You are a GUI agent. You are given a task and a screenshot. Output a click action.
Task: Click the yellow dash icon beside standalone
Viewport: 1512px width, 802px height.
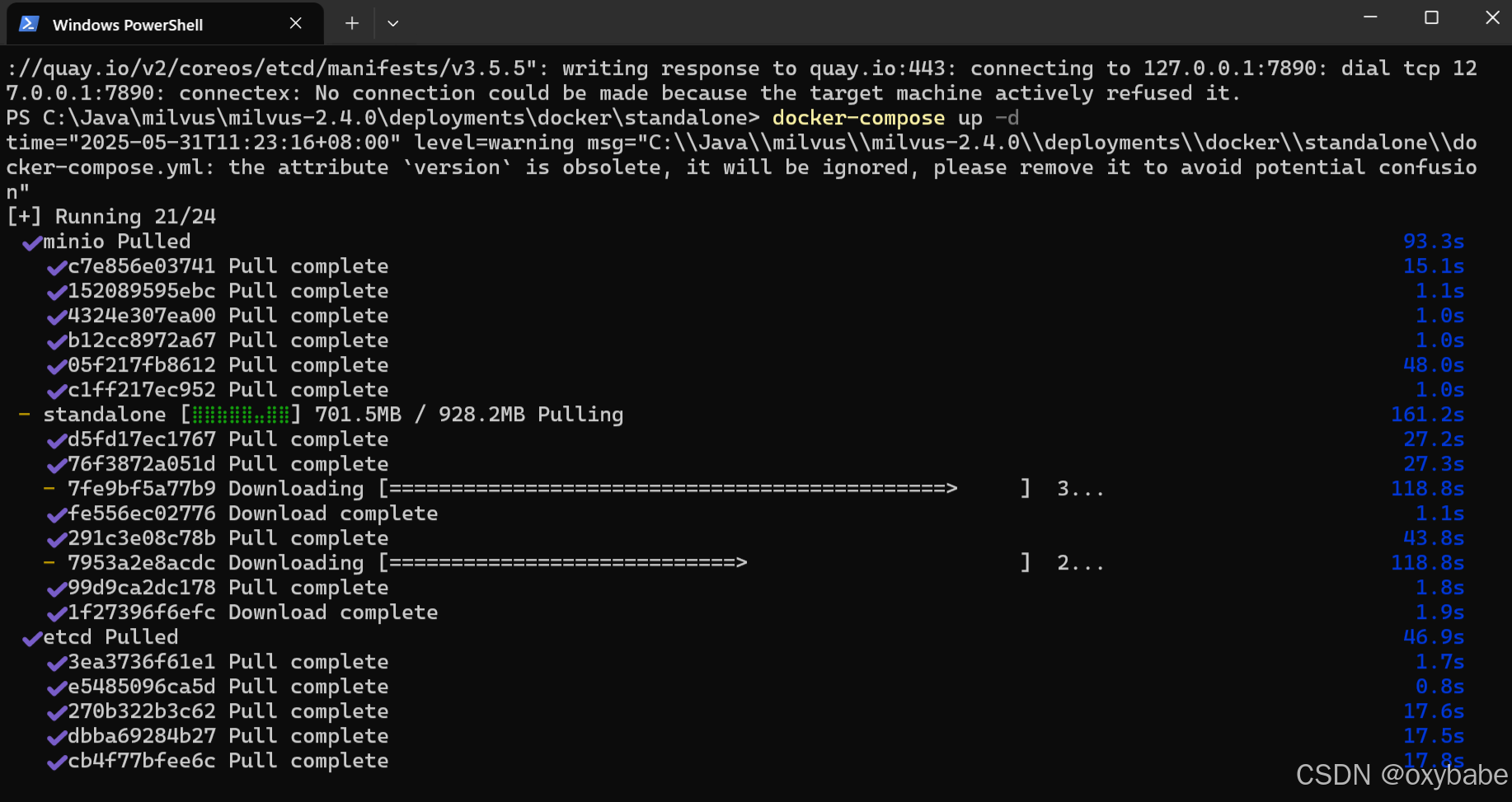pos(23,414)
